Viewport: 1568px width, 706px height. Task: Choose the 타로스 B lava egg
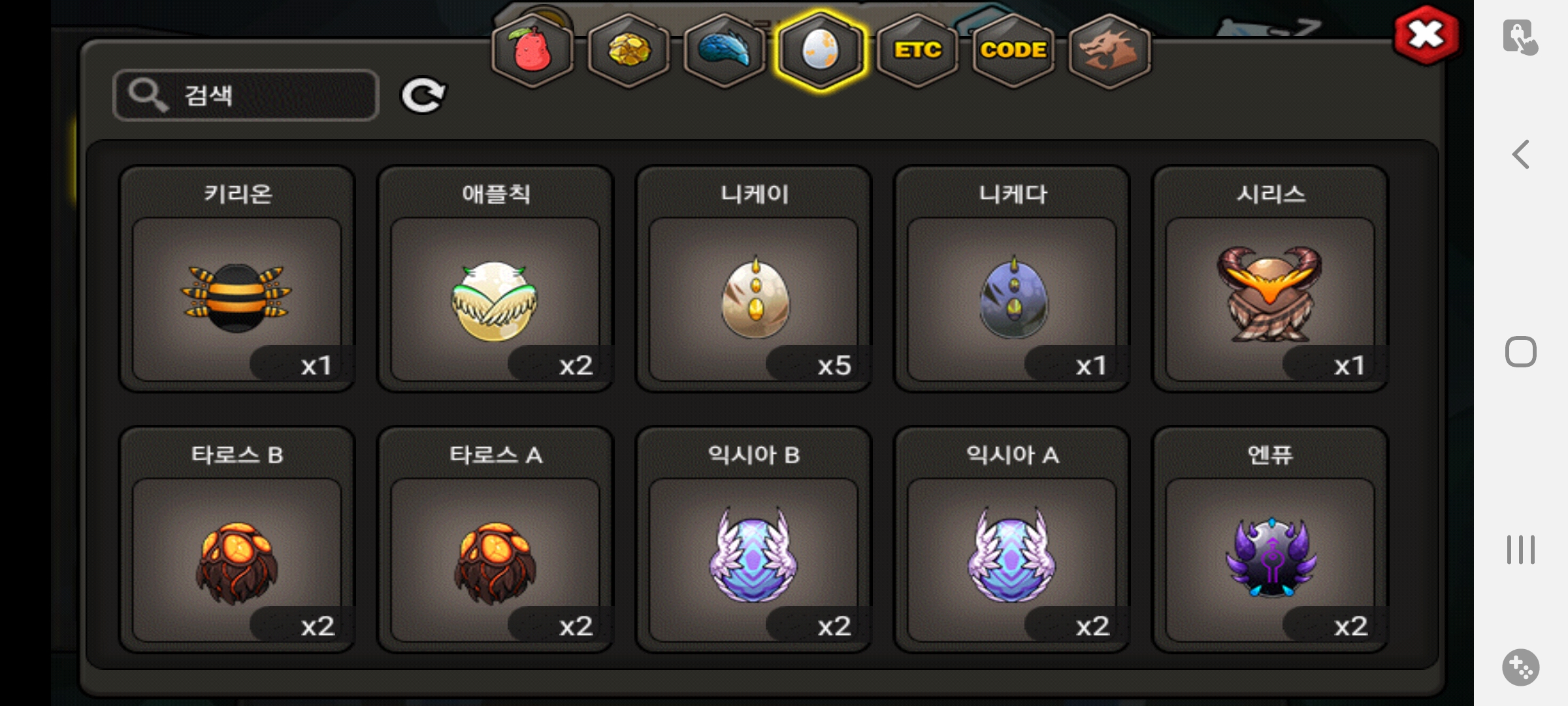point(237,540)
